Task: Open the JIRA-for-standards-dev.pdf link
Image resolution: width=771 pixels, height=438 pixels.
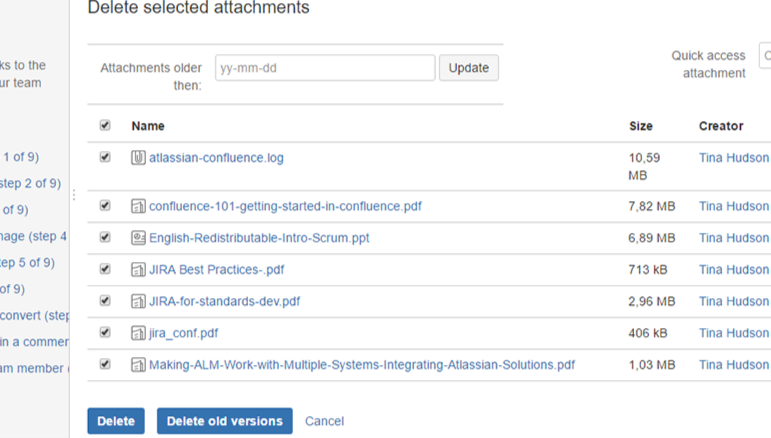Action: pyautogui.click(x=224, y=301)
